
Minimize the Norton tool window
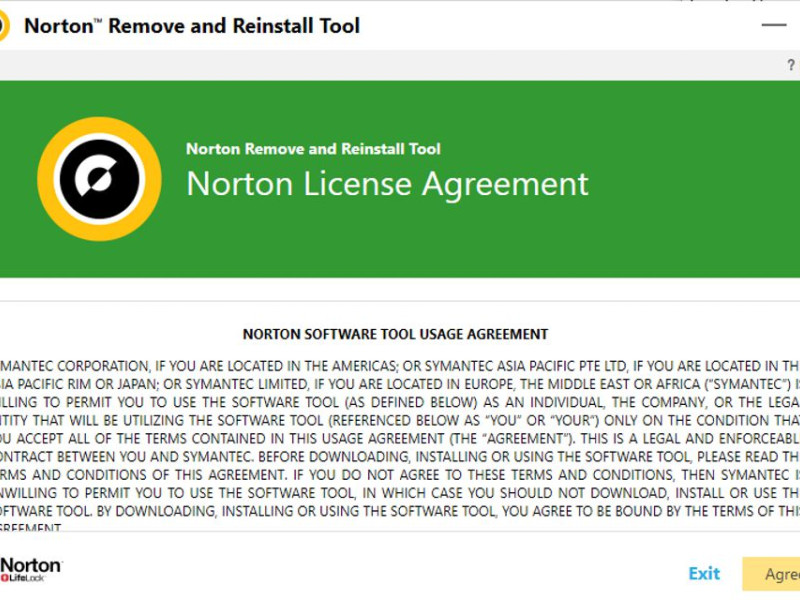774,24
